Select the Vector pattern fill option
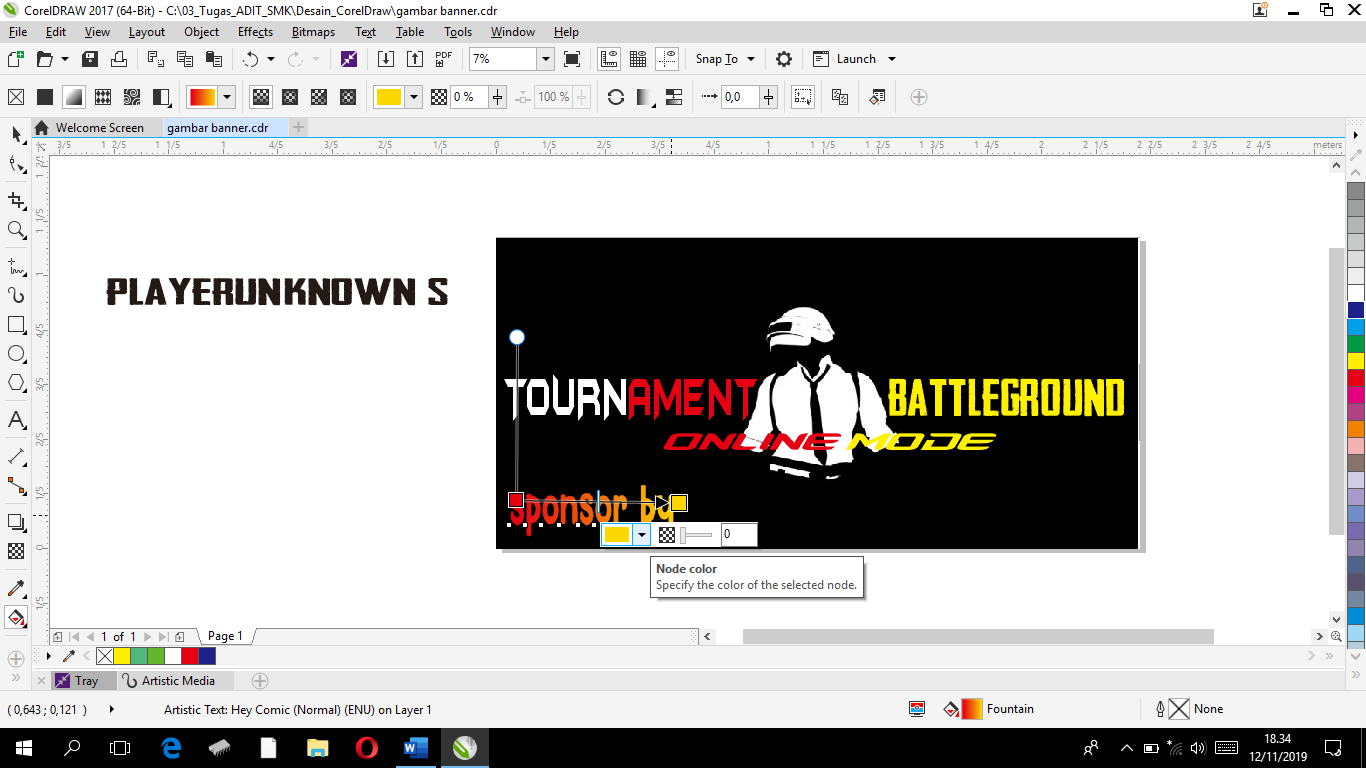1366x768 pixels. pos(103,97)
